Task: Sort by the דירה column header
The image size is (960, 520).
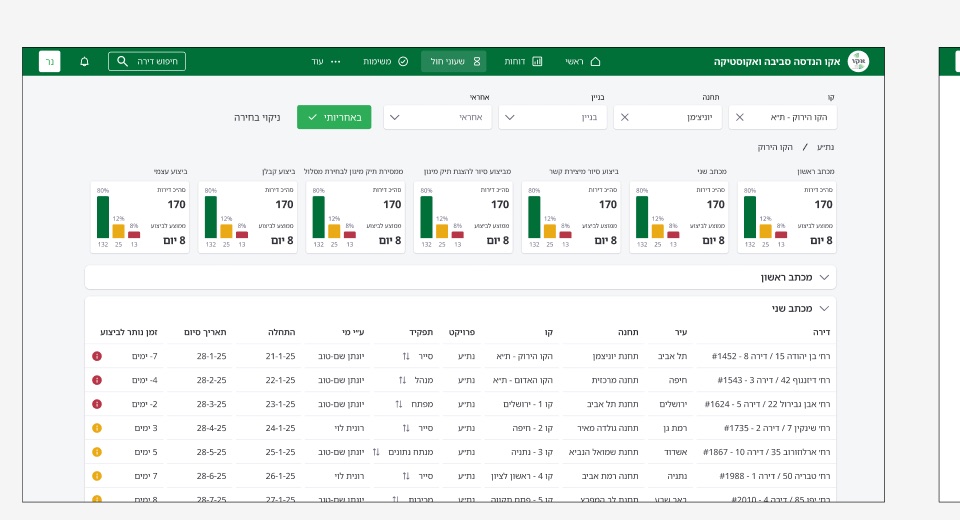Action: click(822, 332)
